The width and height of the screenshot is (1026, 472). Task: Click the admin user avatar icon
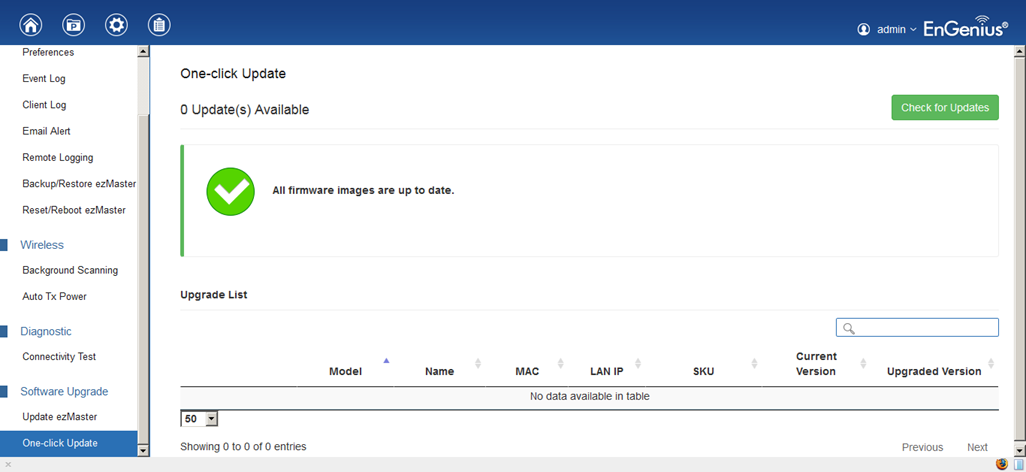[x=864, y=29]
